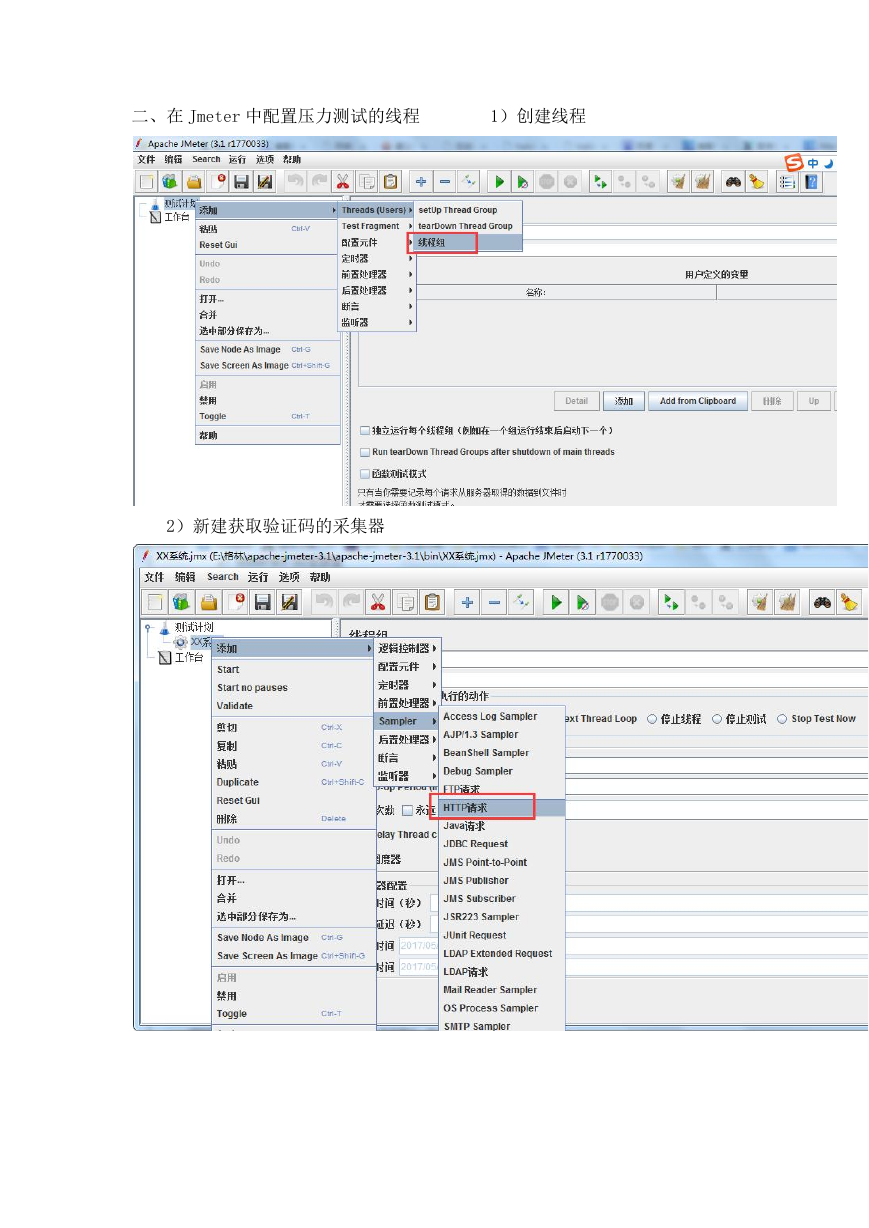This screenshot has width=869, height=1228.
Task: Enable 独立运行每个线程组 checkbox
Action: [365, 430]
